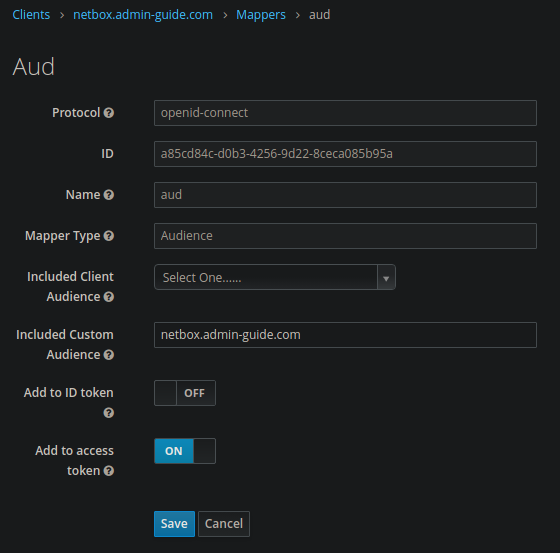
Task: Click the Included Custom Audience help icon
Action: [x=109, y=355]
